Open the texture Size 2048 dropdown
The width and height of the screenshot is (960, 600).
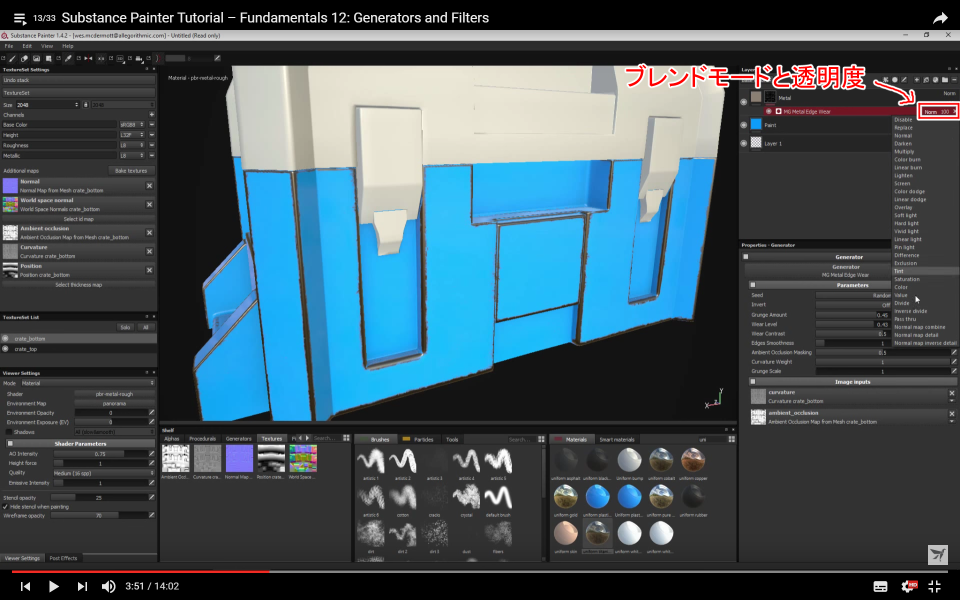pos(47,105)
